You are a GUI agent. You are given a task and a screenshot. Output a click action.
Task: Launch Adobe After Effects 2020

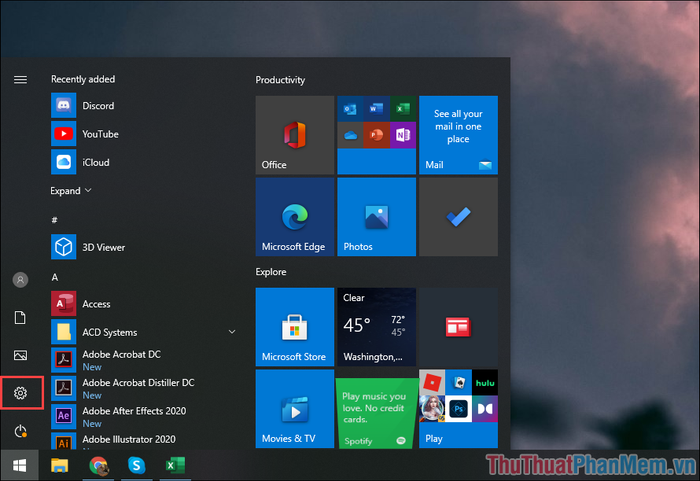tap(143, 417)
